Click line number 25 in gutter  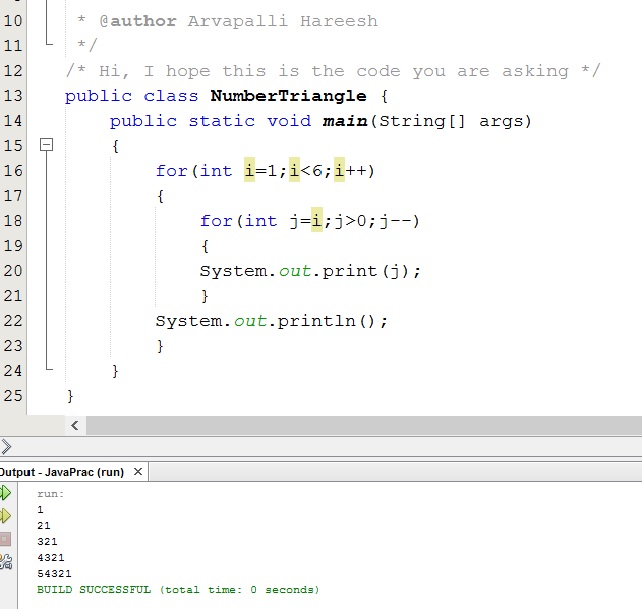click(x=13, y=396)
